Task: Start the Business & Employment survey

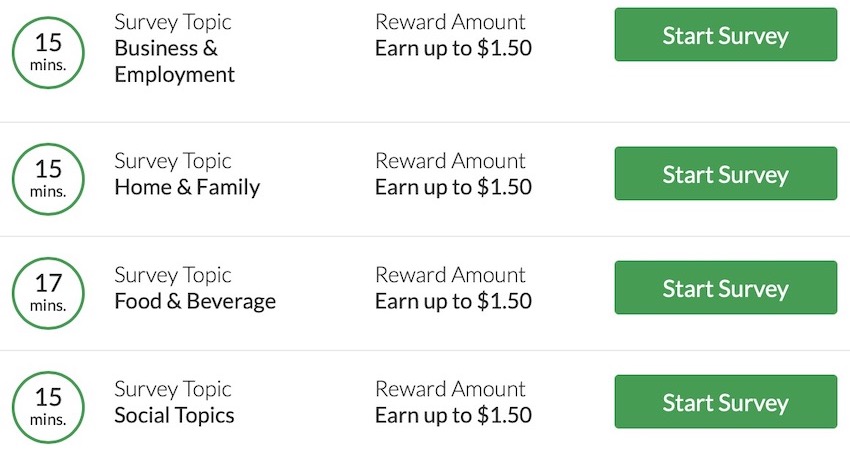Action: [725, 35]
